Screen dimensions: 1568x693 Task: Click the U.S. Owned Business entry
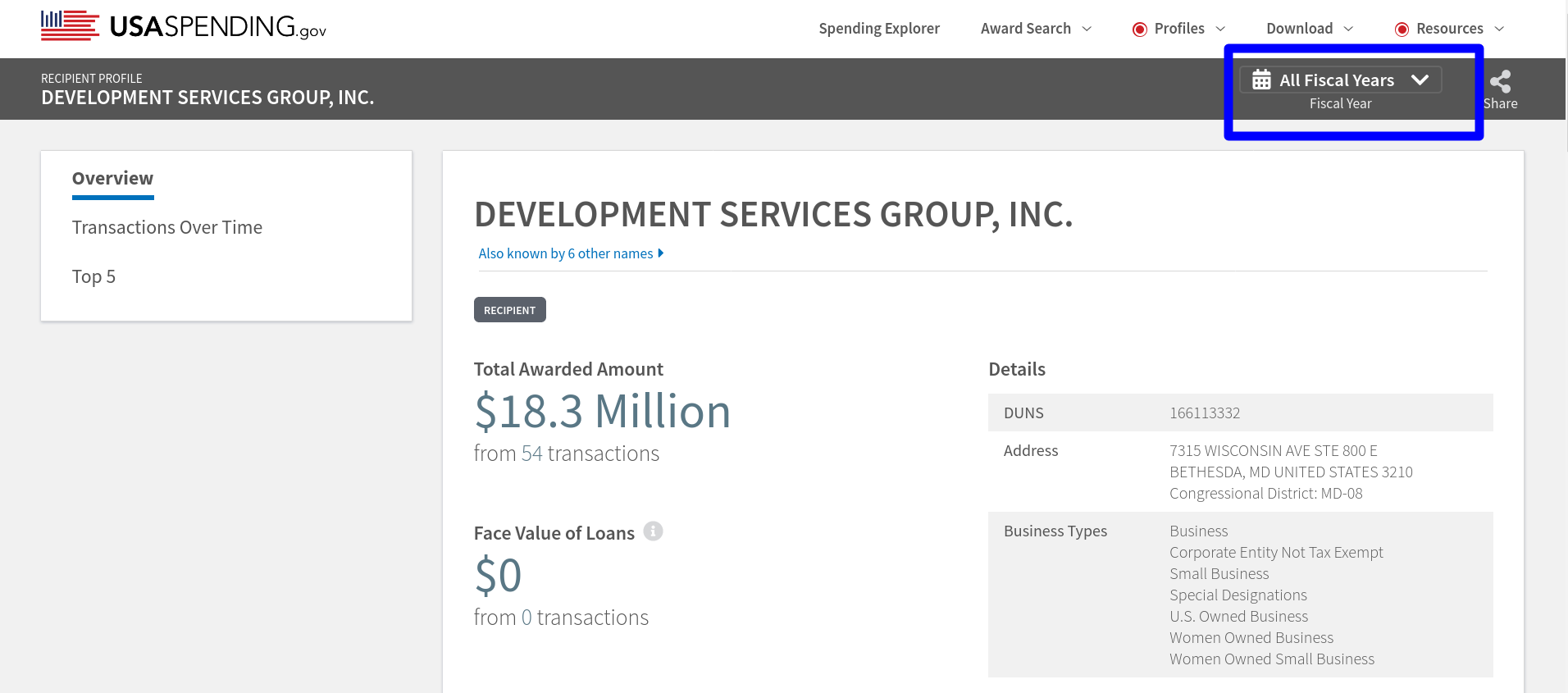[1238, 616]
